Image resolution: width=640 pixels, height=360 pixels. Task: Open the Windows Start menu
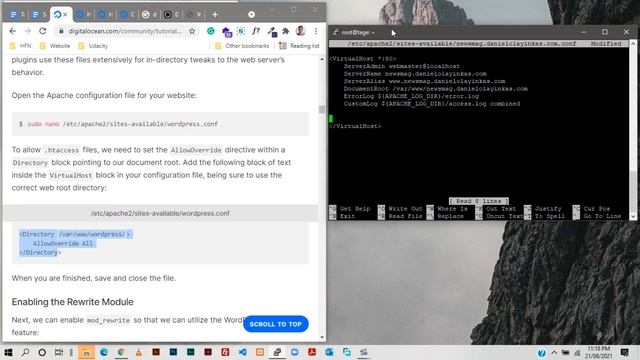coord(8,352)
